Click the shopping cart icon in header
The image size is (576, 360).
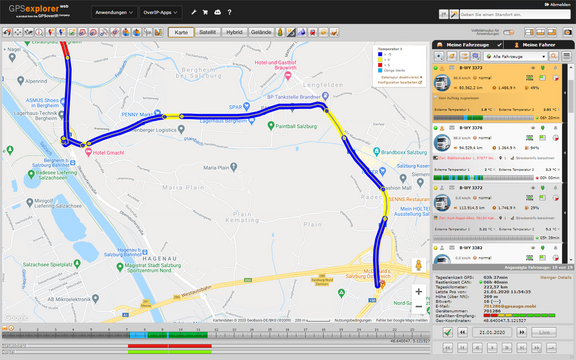pyautogui.click(x=205, y=12)
